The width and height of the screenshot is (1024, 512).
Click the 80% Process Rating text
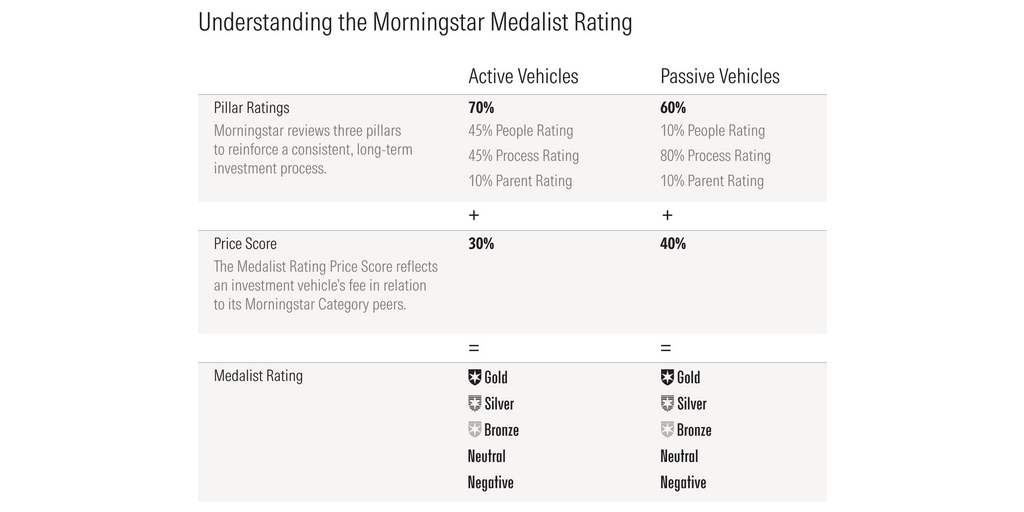[x=715, y=156]
